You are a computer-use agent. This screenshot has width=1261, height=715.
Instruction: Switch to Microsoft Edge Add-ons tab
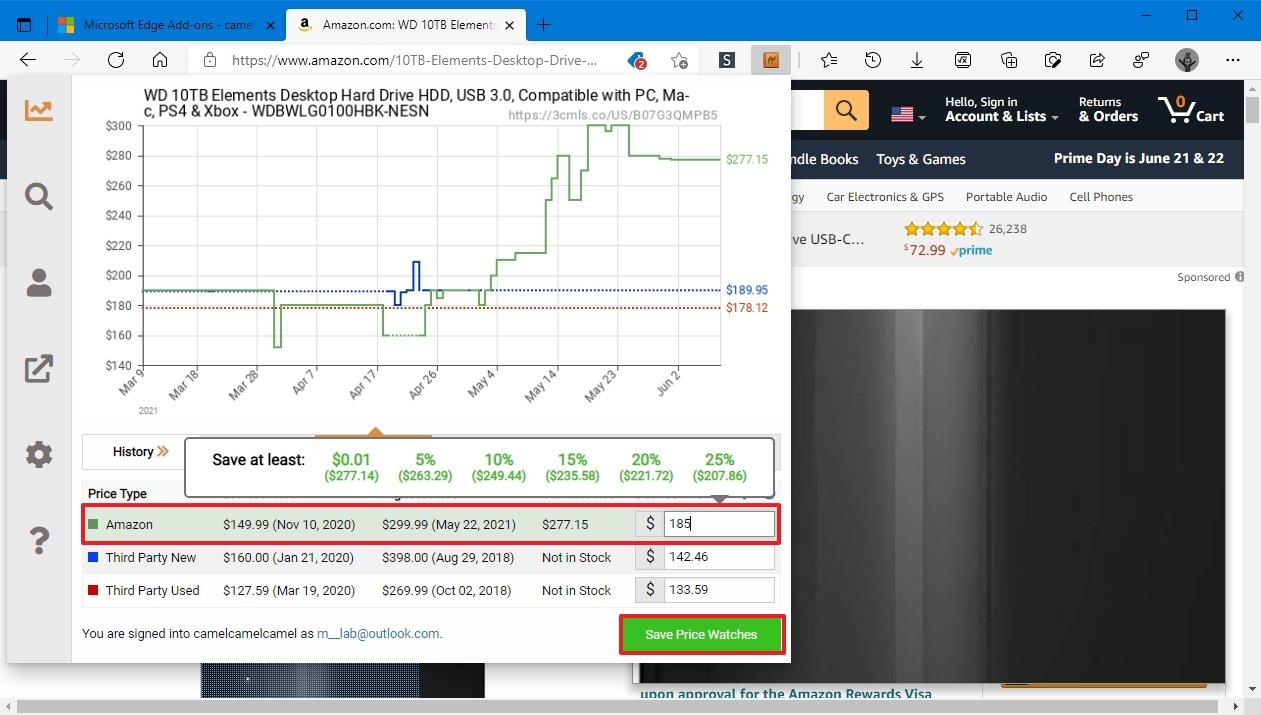pyautogui.click(x=166, y=24)
